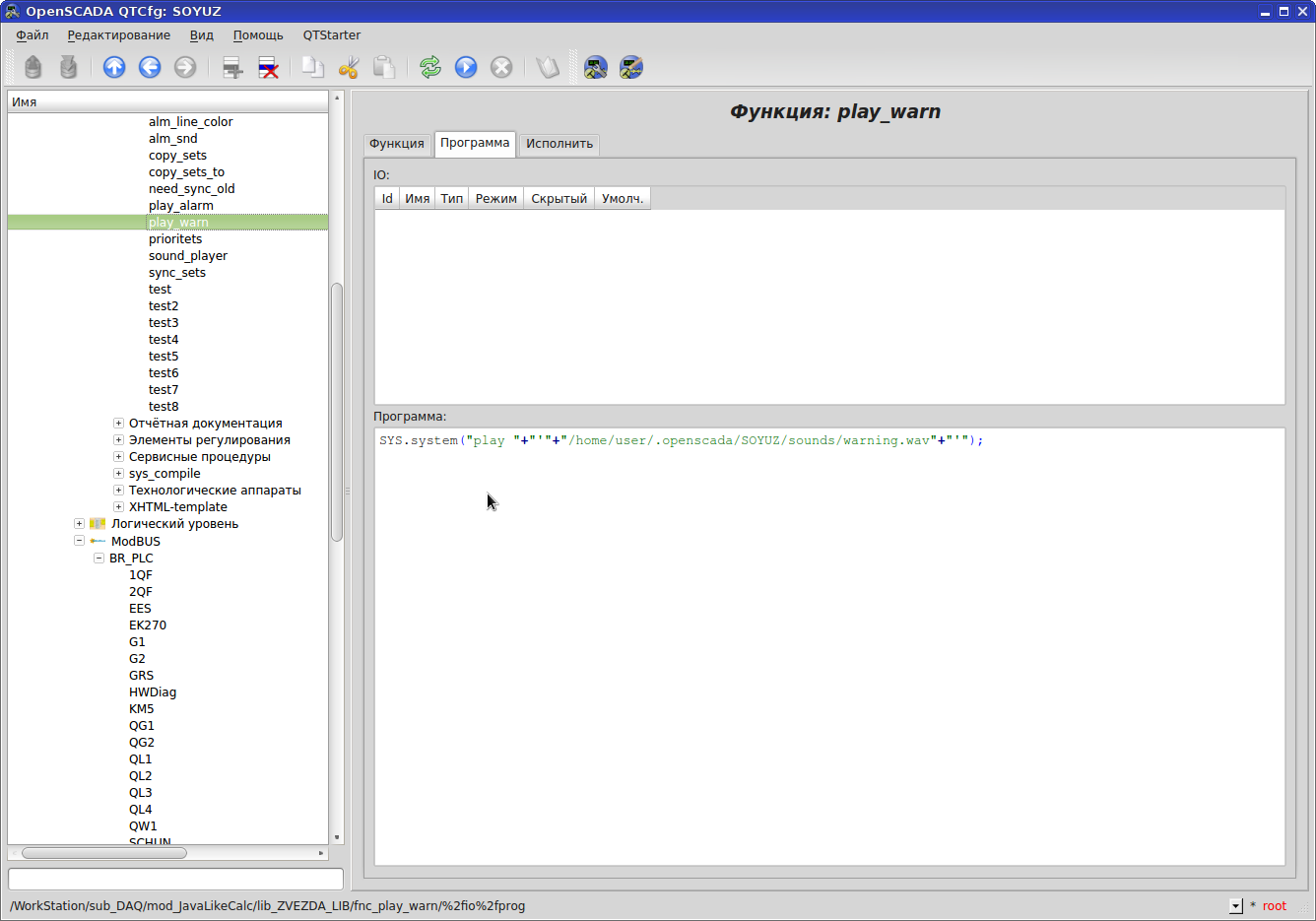Click the tree scrollbar down arrow
Image resolution: width=1316 pixels, height=921 pixels.
(337, 837)
